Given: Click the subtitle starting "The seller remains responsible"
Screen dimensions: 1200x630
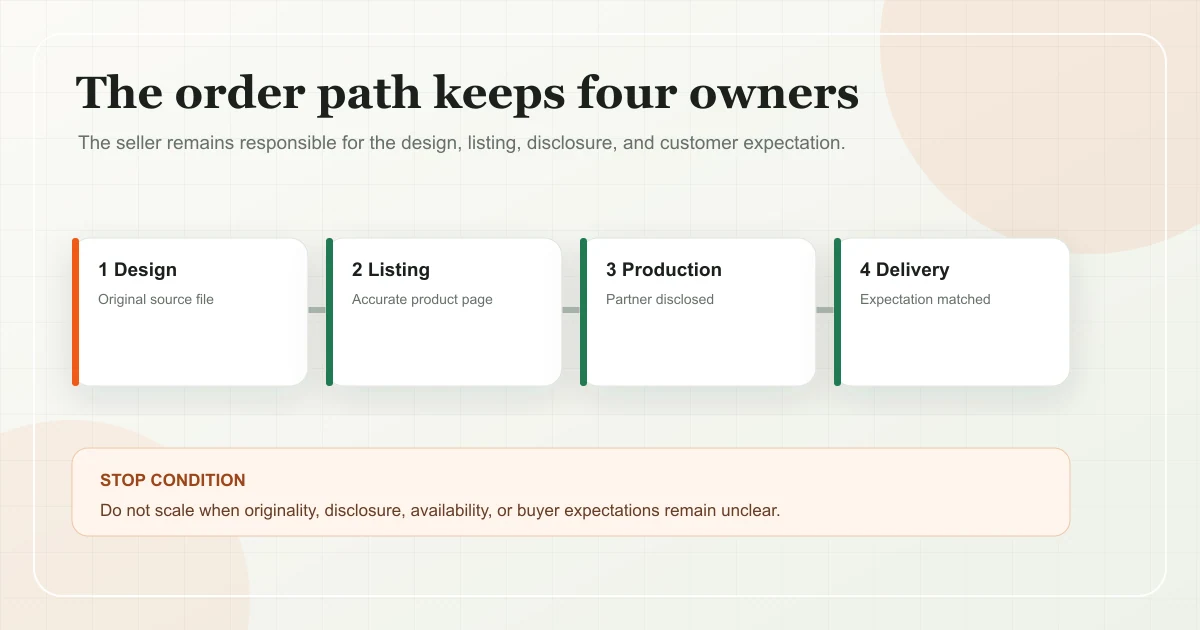Looking at the screenshot, I should point(462,143).
